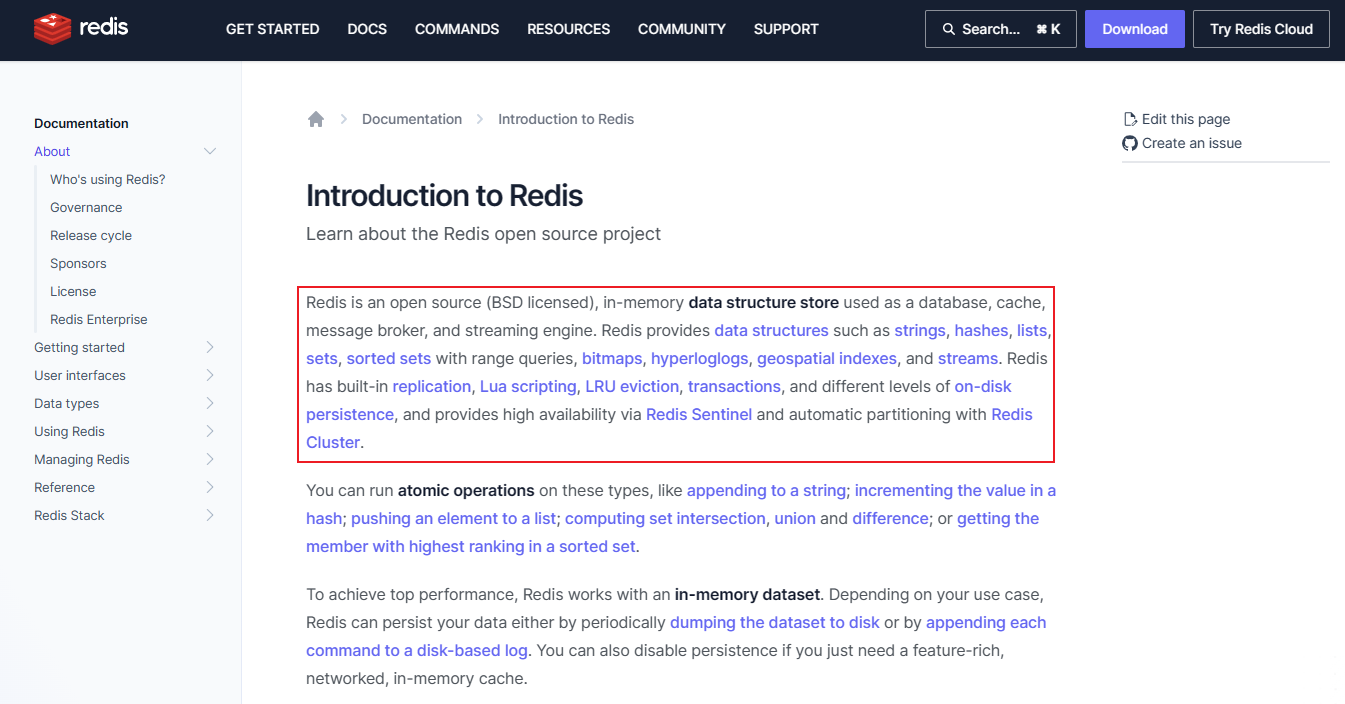Expand the Using Redis section chevron
Viewport: 1345px width, 704px height.
pyautogui.click(x=210, y=431)
